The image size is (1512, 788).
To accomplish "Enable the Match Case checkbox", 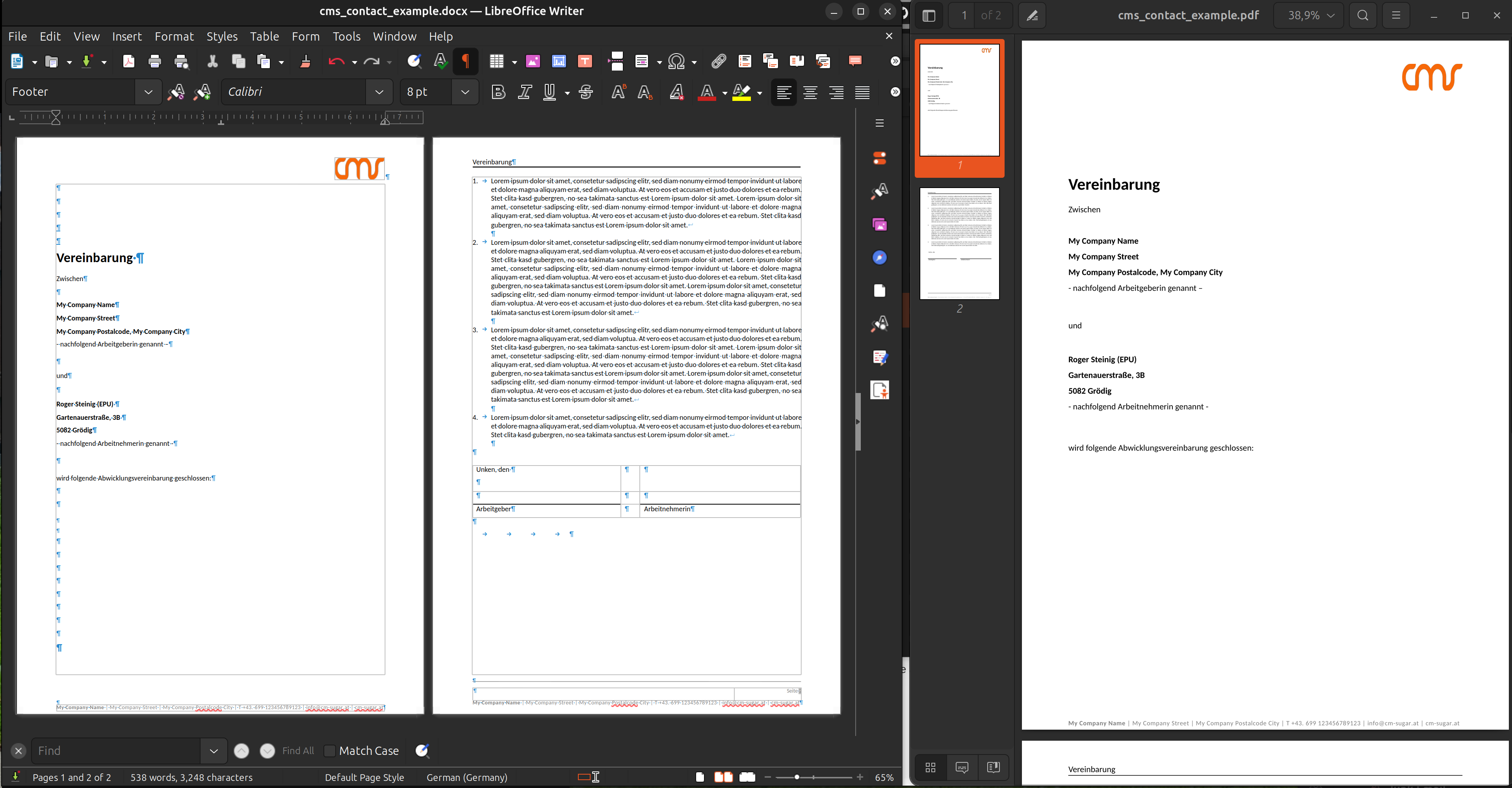I will coord(330,751).
